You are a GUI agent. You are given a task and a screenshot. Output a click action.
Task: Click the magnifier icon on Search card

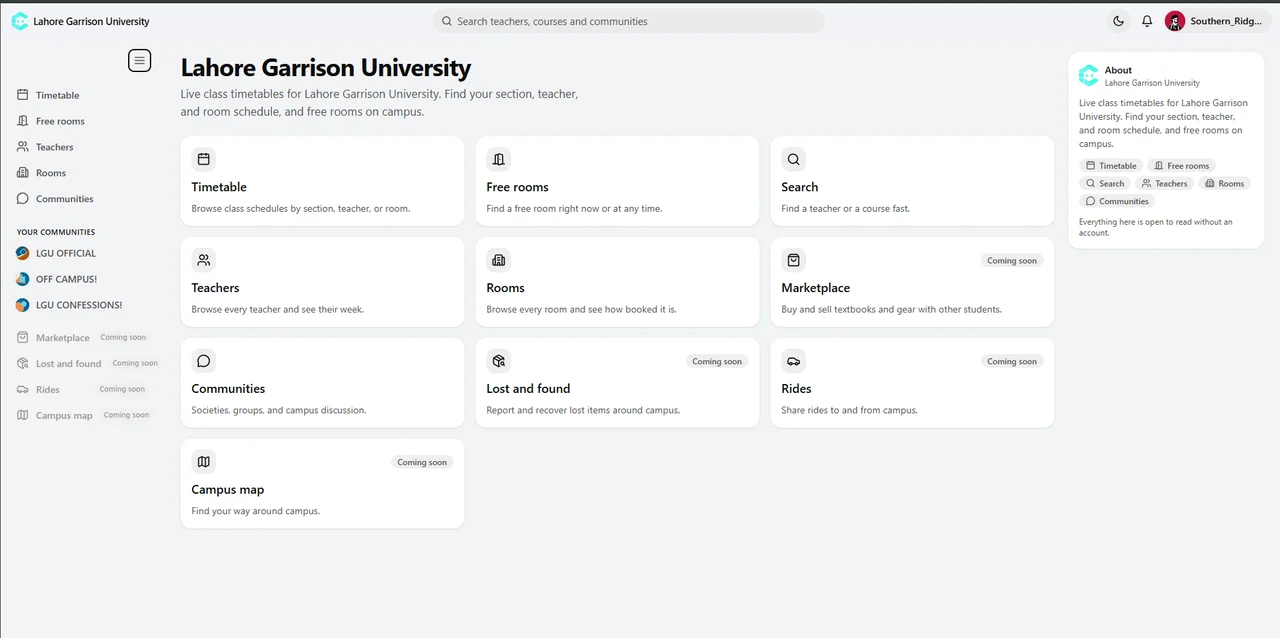pyautogui.click(x=794, y=159)
